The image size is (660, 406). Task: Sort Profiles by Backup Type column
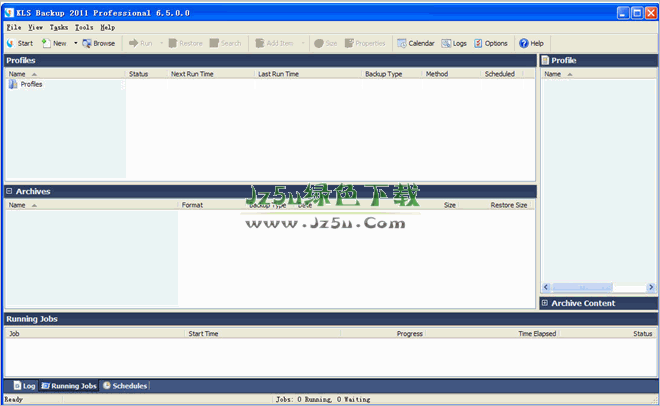click(392, 74)
